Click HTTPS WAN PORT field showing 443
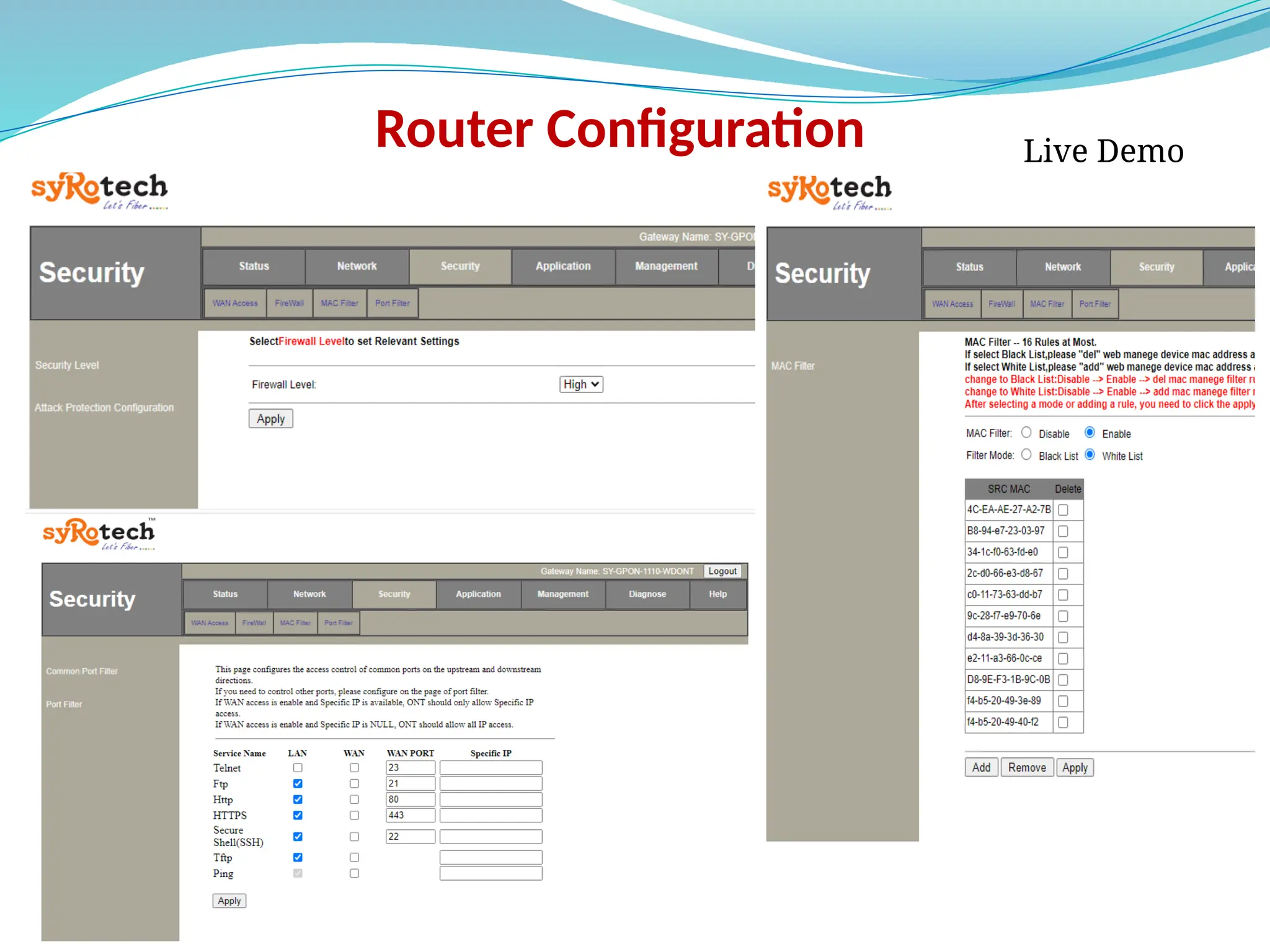1270x952 pixels. (411, 816)
